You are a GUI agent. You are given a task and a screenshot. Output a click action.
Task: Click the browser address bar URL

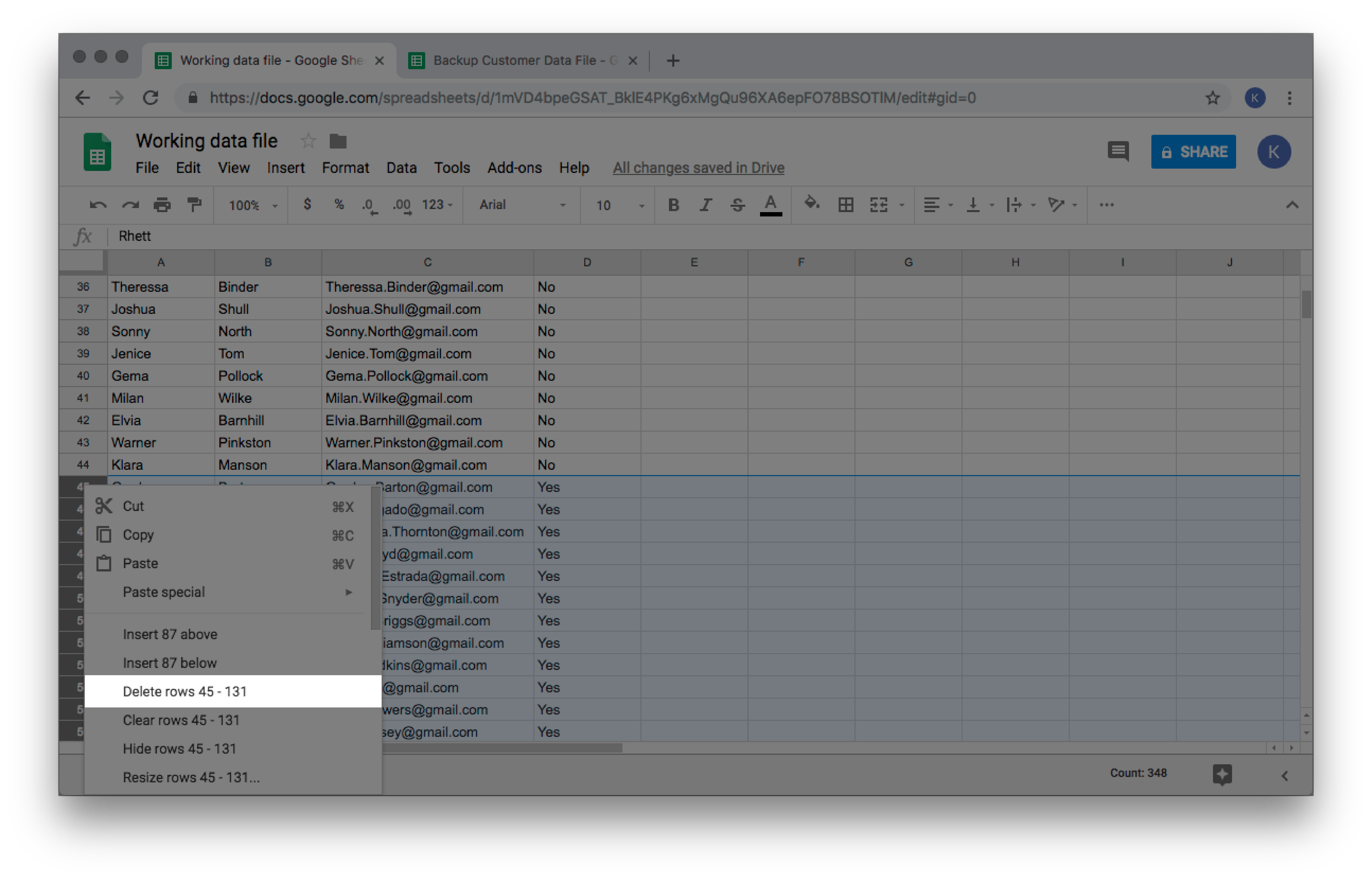coord(592,98)
